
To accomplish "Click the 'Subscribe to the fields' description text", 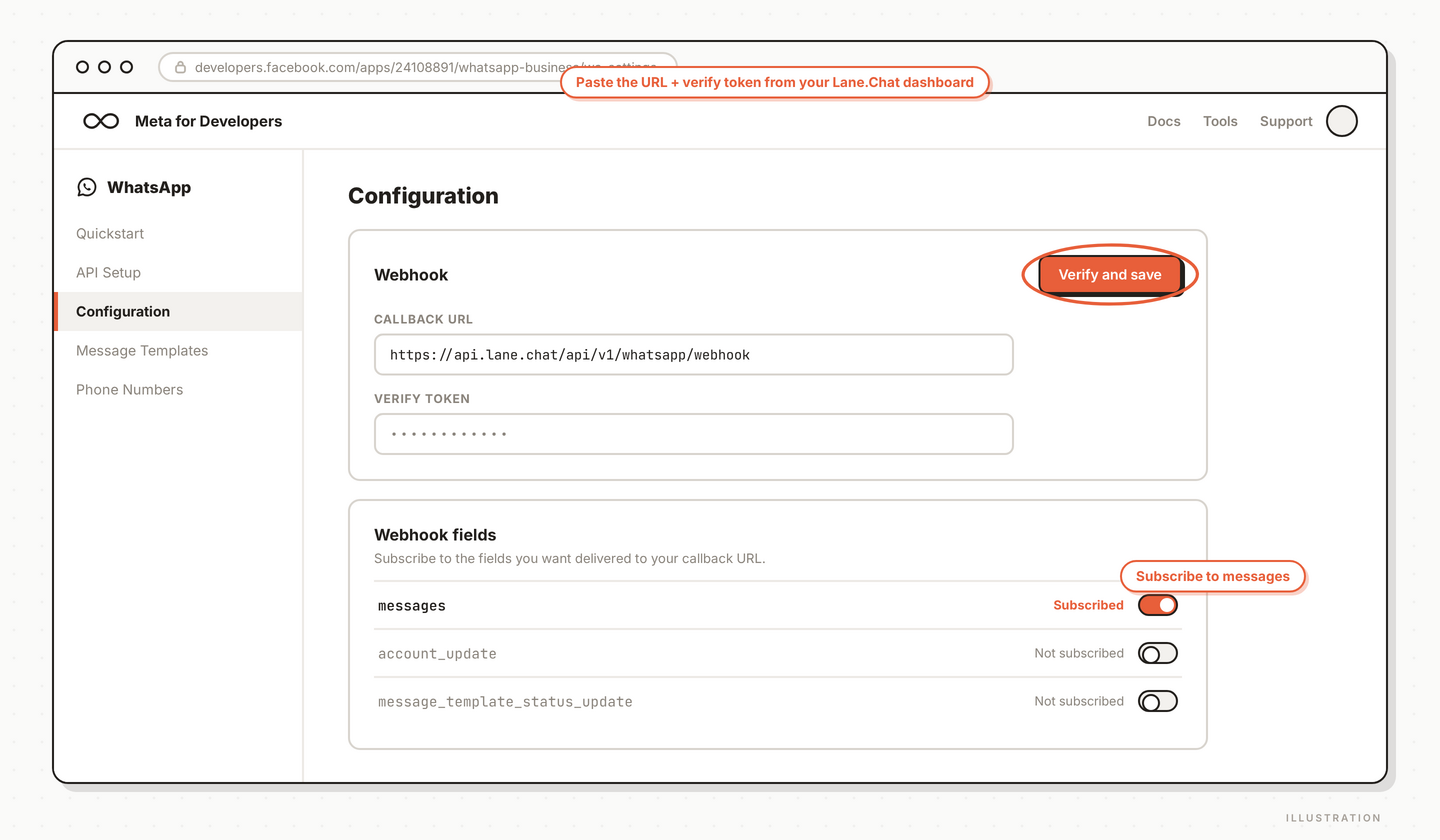I will 570,559.
